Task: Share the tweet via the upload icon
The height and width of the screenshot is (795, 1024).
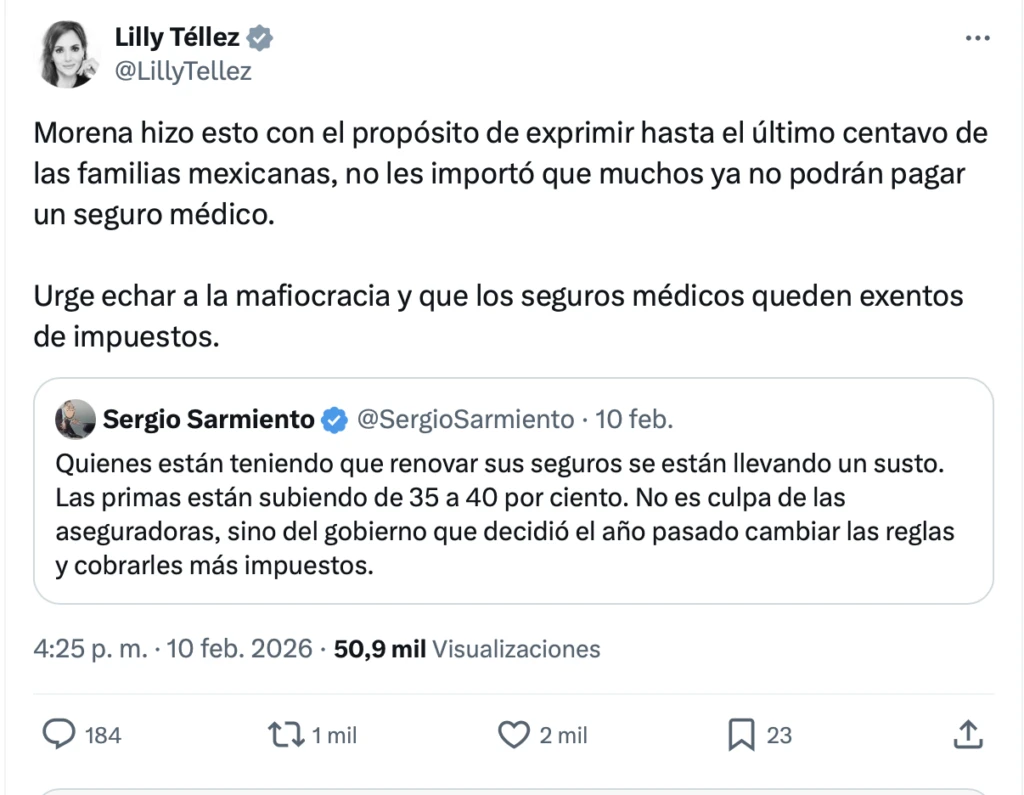Action: coord(967,735)
